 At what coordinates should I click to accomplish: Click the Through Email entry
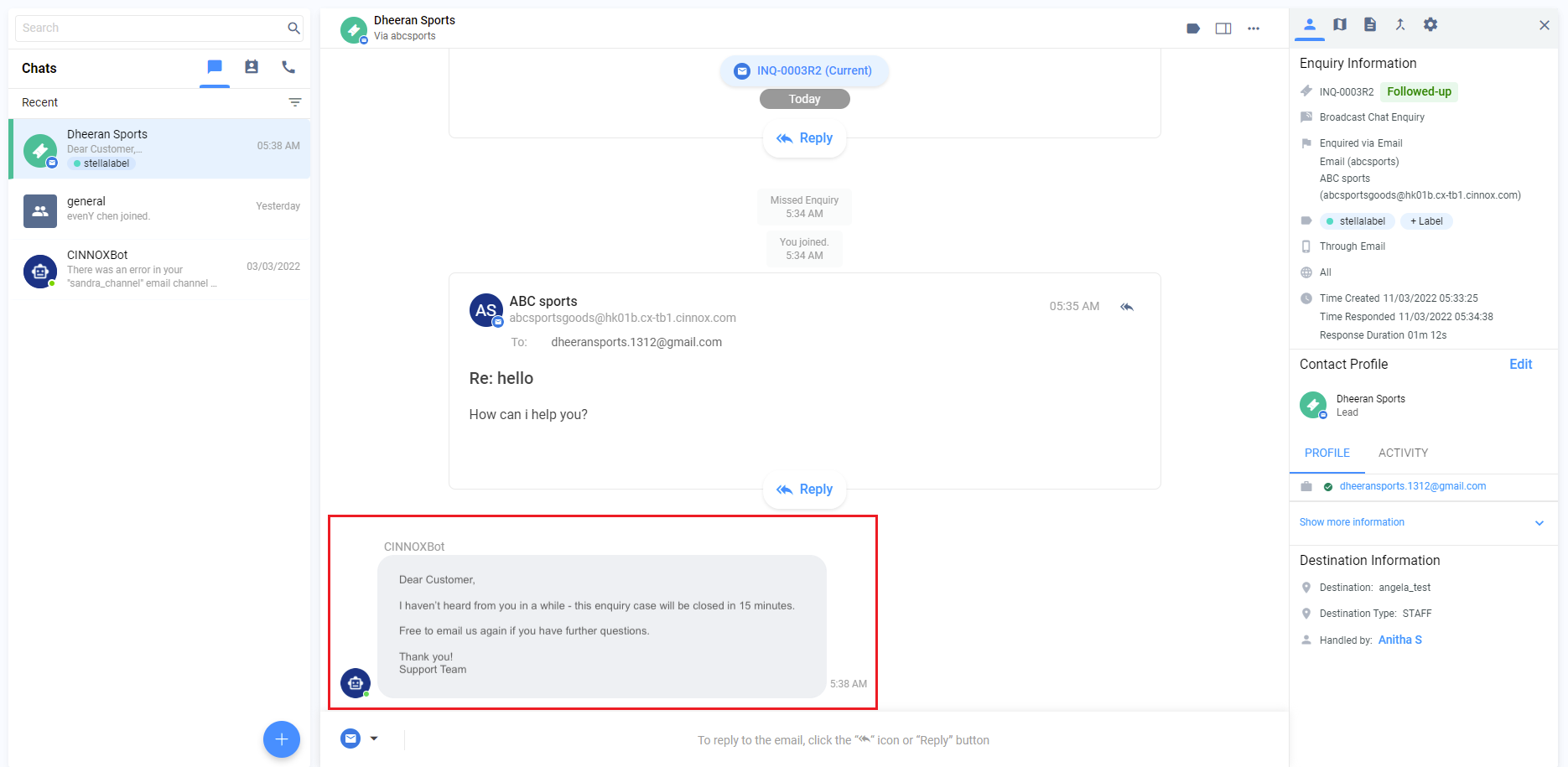pyautogui.click(x=1352, y=247)
